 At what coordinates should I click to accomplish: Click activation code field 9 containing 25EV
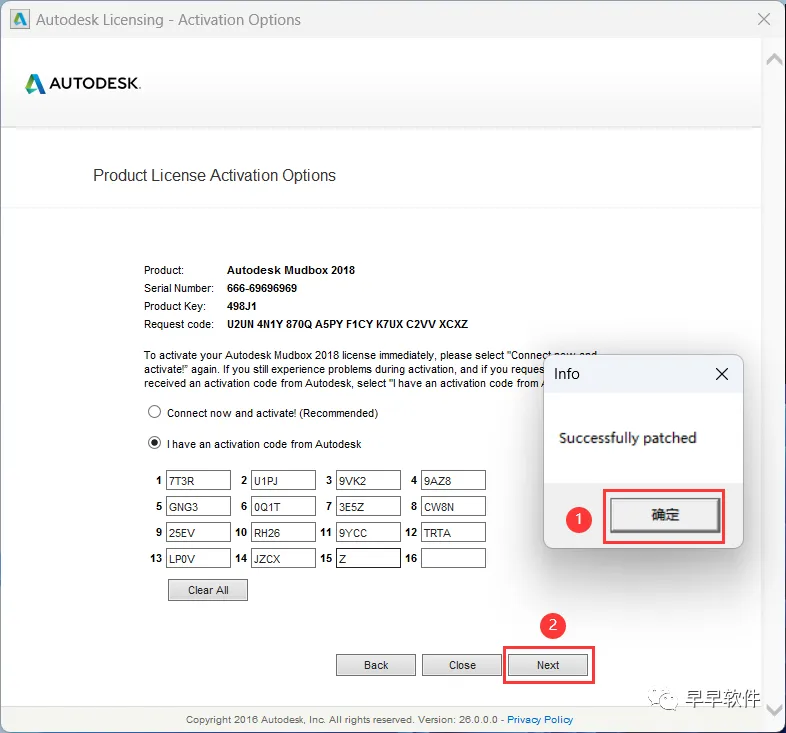(199, 532)
